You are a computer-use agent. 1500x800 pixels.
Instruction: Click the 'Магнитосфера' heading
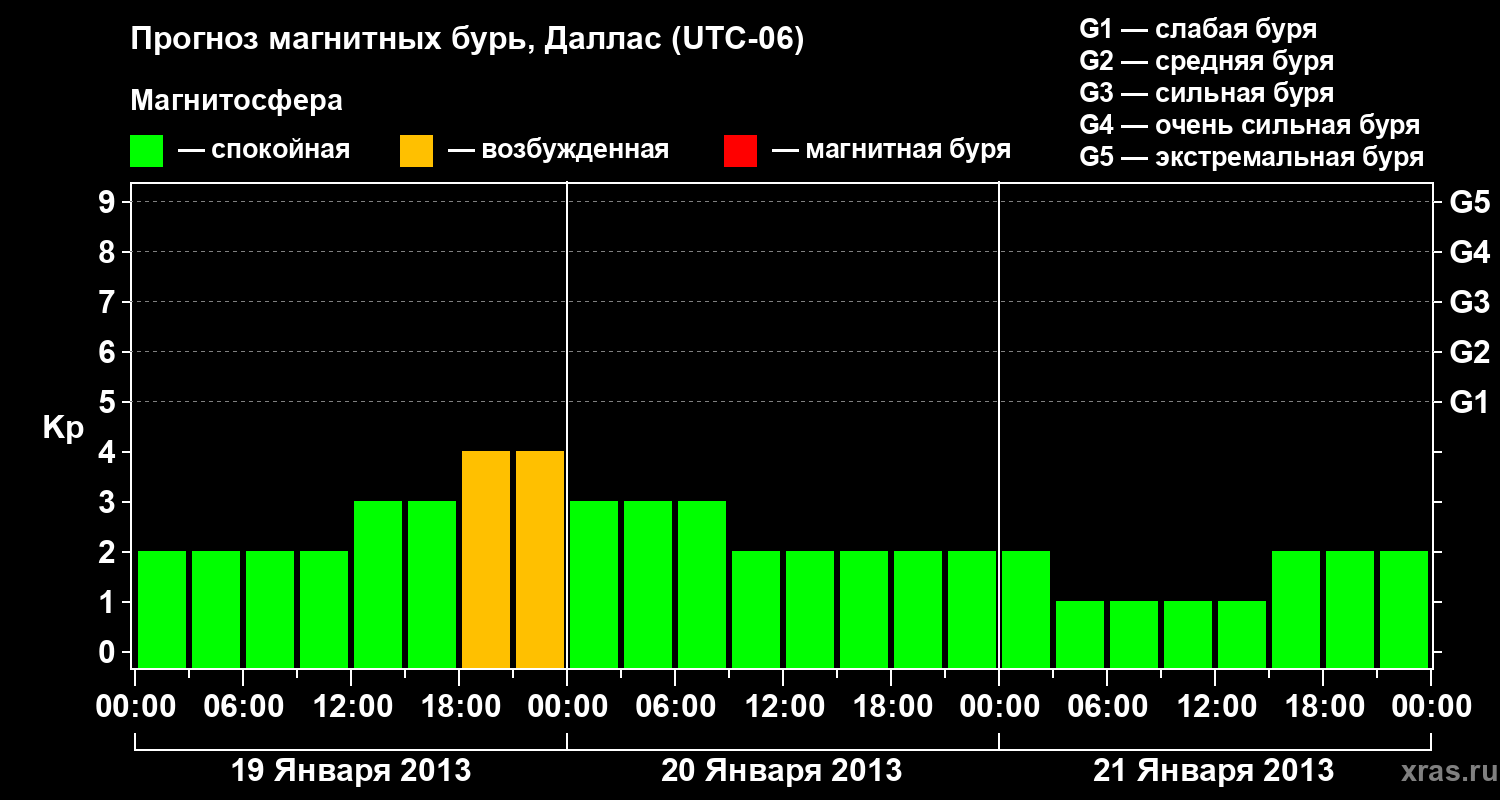point(236,101)
